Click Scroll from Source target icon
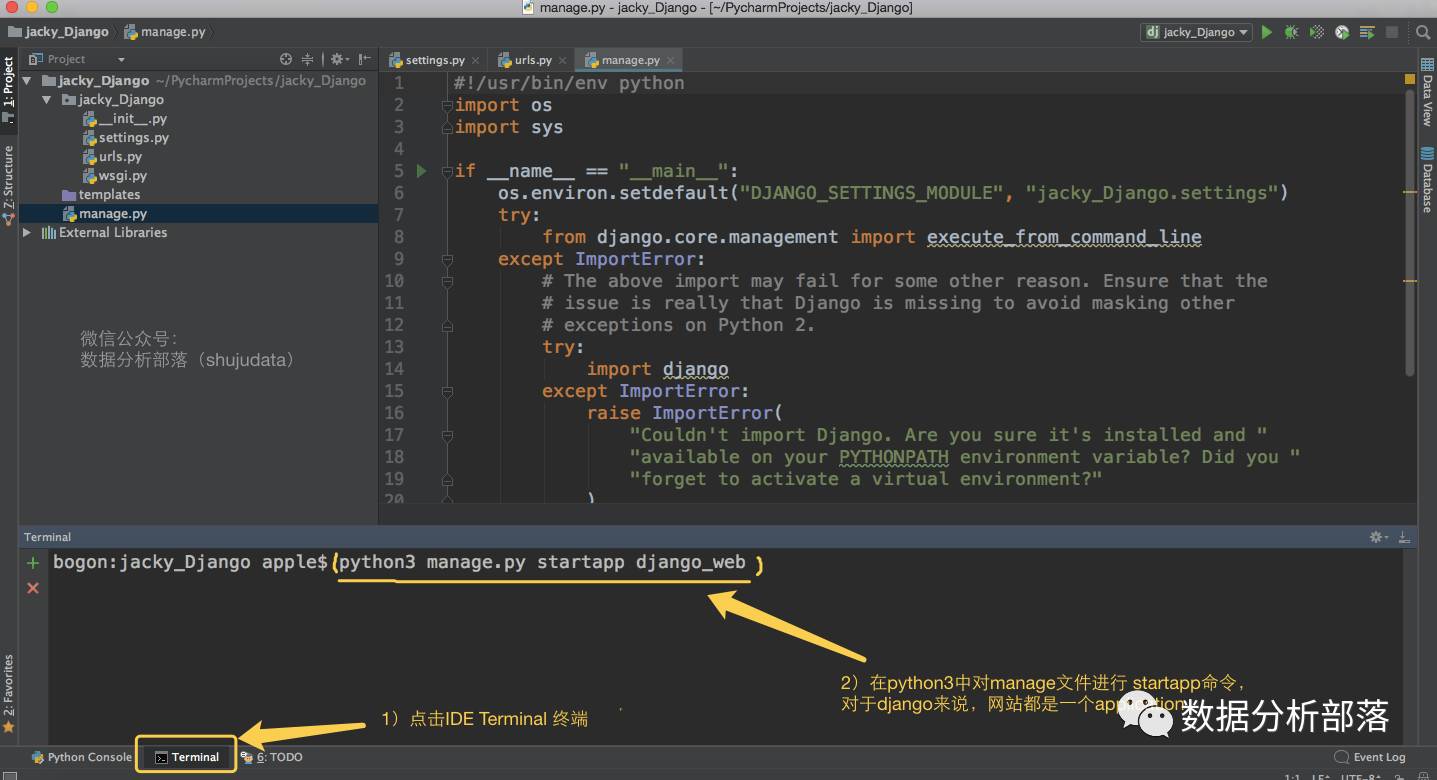This screenshot has width=1437, height=780. coord(286,59)
